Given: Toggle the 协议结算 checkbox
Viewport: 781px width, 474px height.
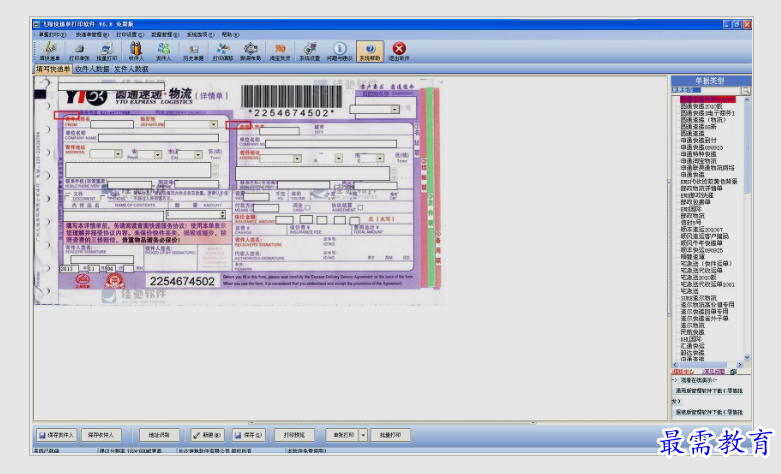Looking at the screenshot, I should click(360, 207).
